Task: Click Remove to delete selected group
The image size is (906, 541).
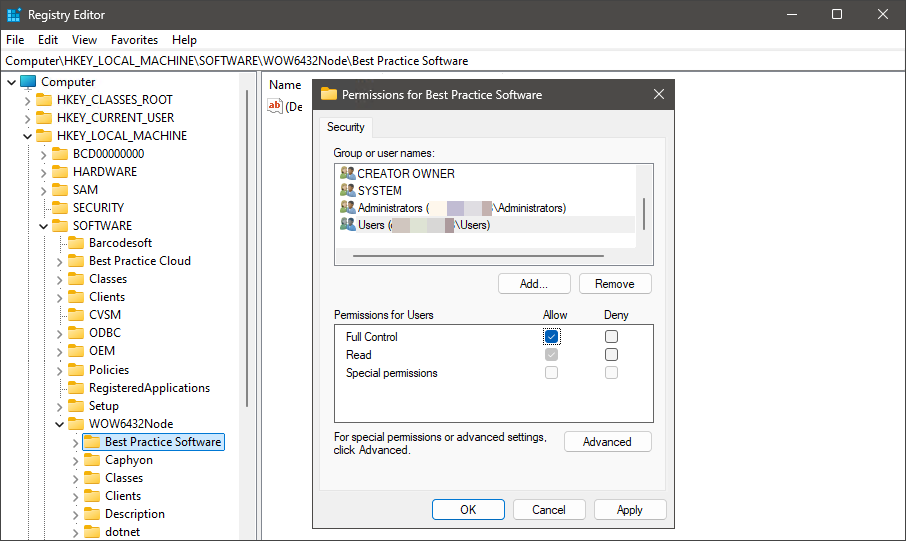Action: pyautogui.click(x=615, y=284)
